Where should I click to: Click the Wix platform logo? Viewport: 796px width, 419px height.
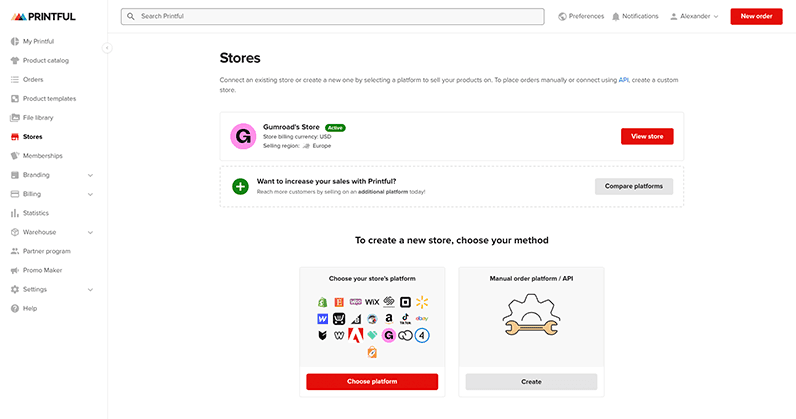(x=372, y=302)
